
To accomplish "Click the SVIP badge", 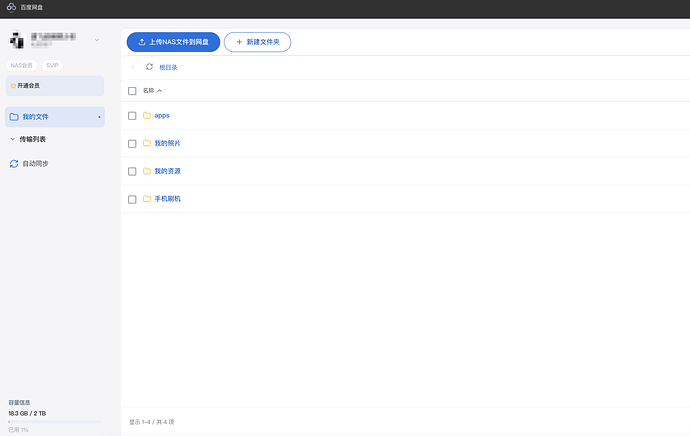I will tap(52, 66).
